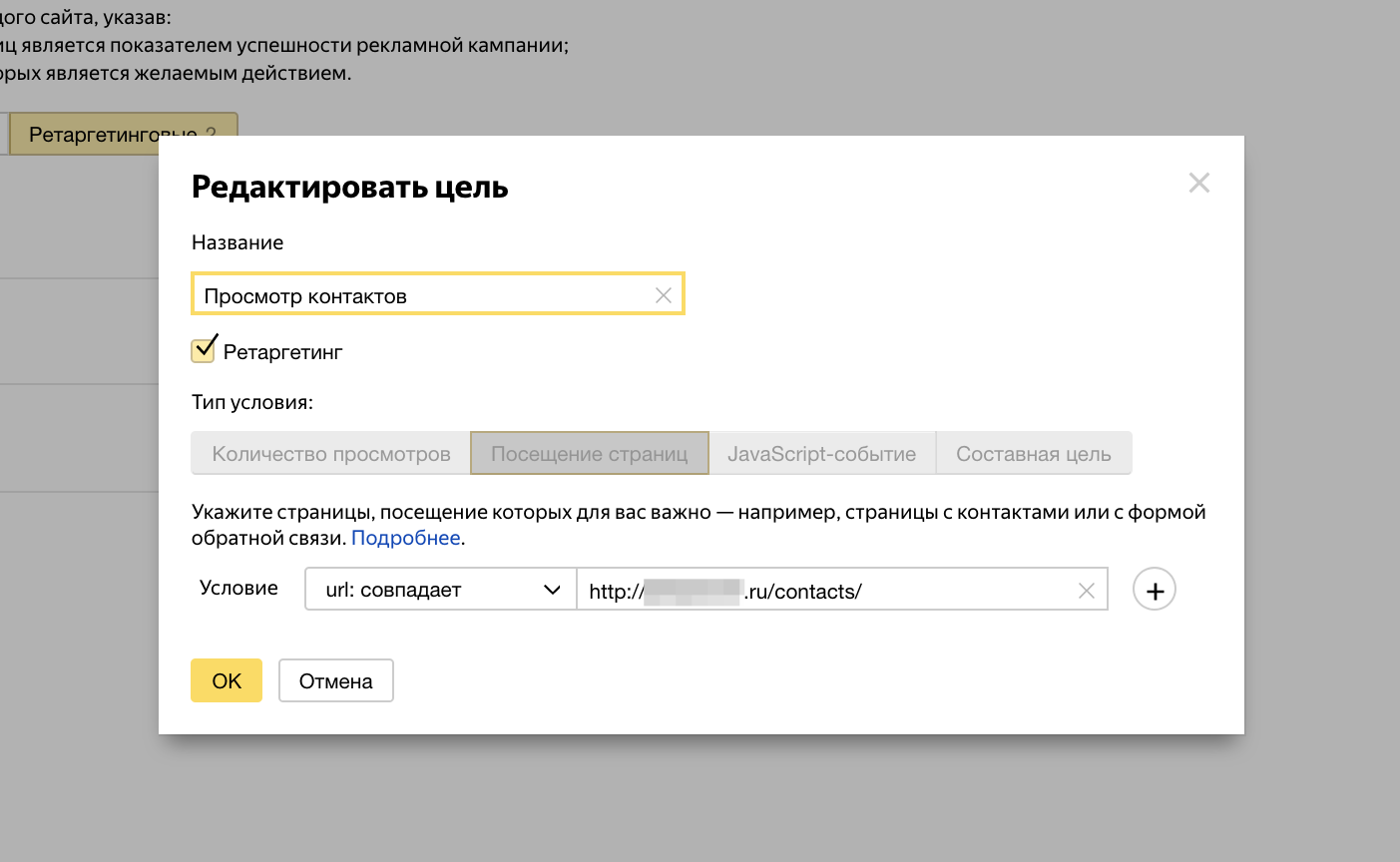Uncheck the Ретаргетинг checkbox
This screenshot has height=862, width=1400.
coord(204,350)
